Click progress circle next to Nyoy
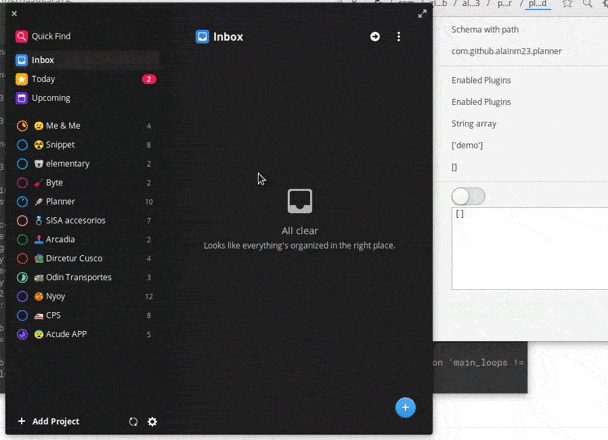The image size is (608, 440). coord(22,297)
